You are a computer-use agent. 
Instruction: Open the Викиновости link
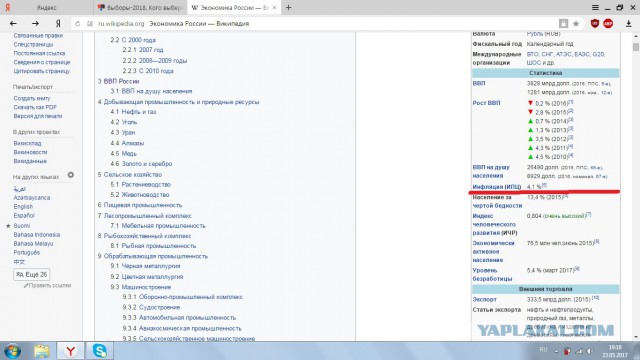coord(30,152)
